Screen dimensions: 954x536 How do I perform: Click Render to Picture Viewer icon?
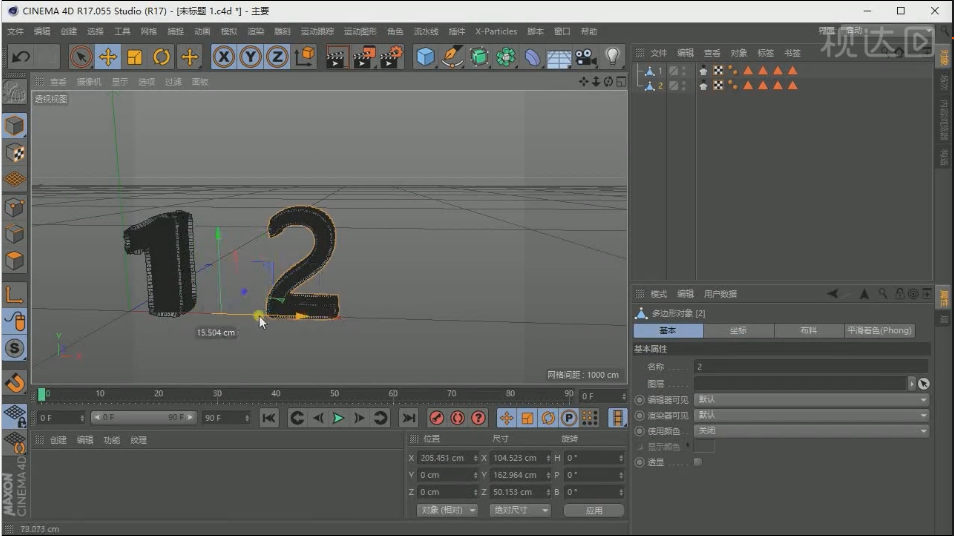(363, 57)
